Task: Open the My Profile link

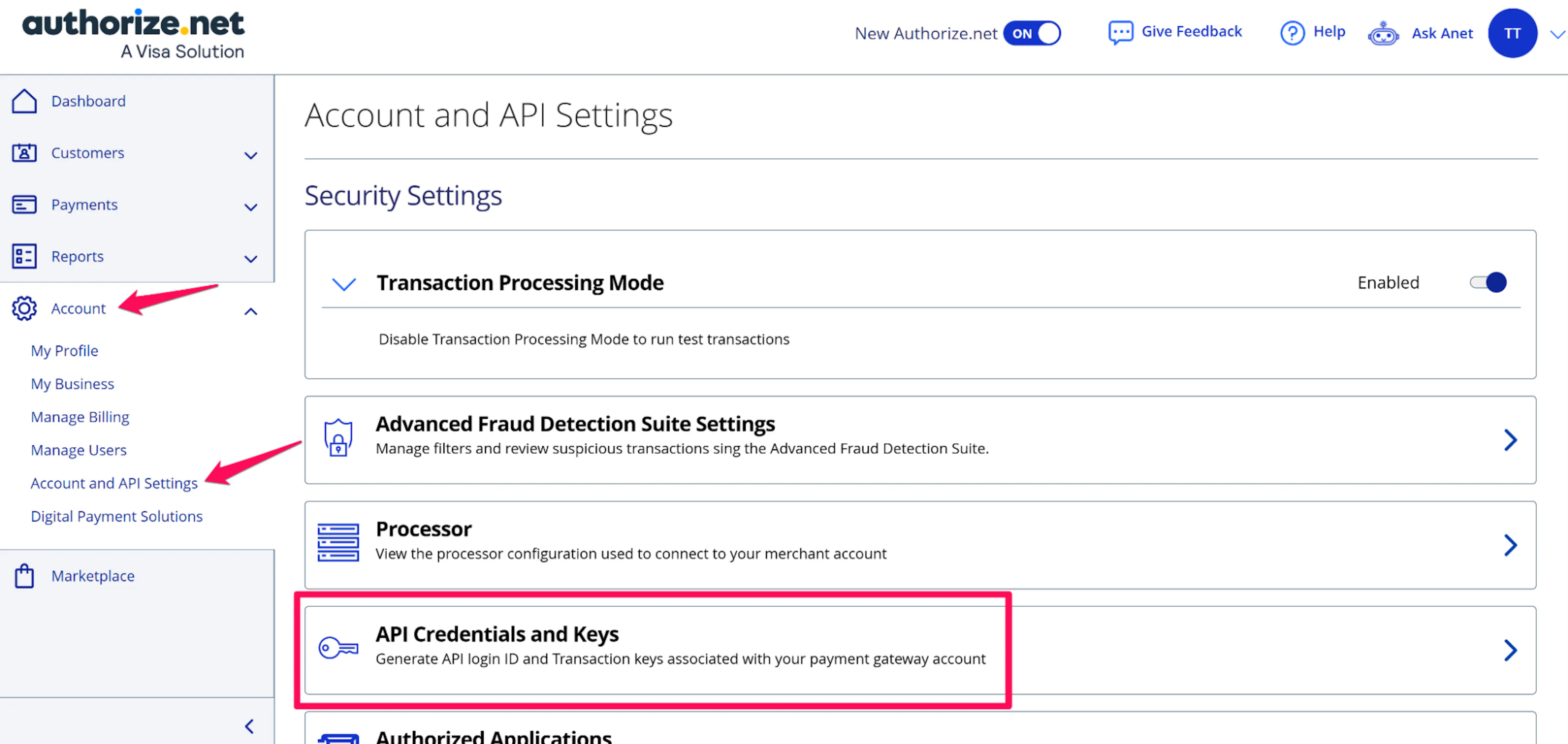Action: [64, 351]
